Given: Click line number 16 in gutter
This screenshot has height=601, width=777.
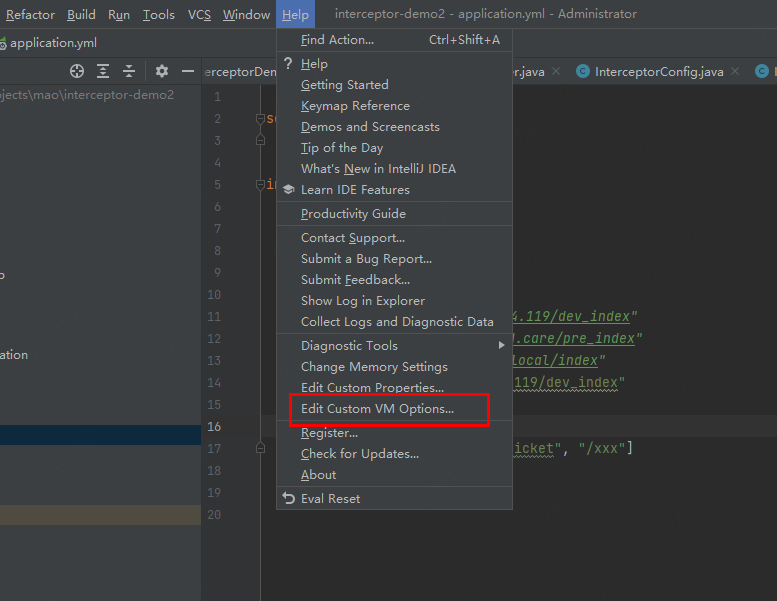Looking at the screenshot, I should [x=214, y=427].
